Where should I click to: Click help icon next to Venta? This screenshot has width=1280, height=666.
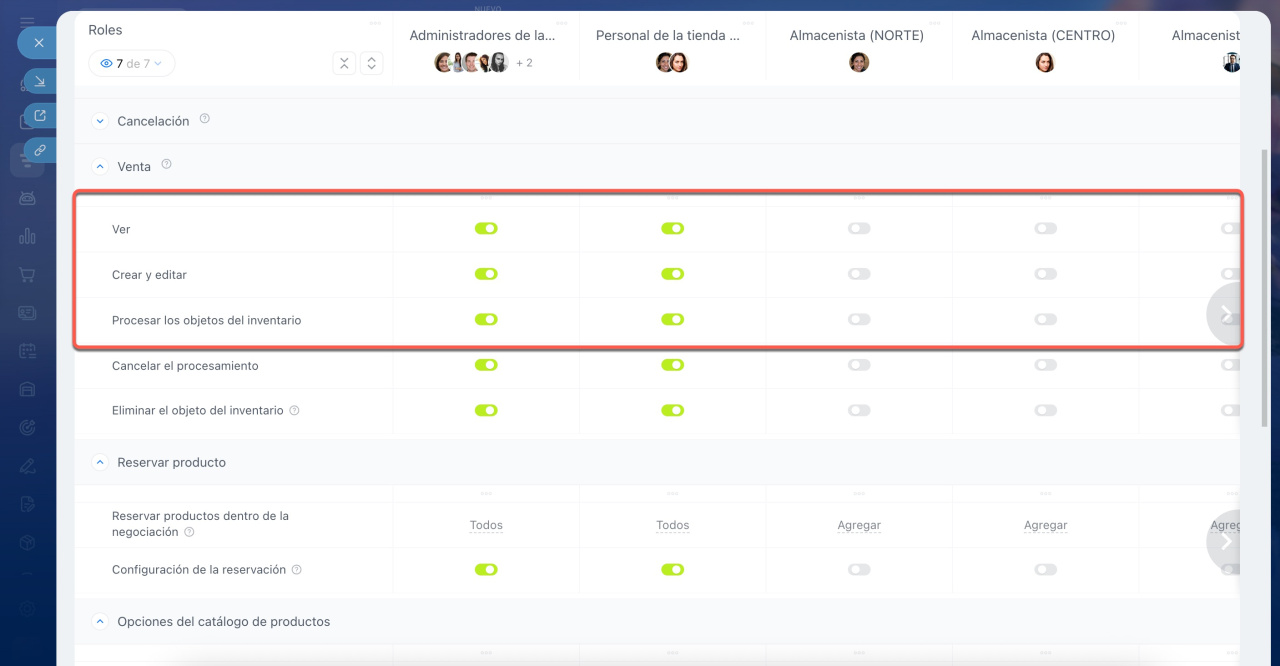point(167,164)
